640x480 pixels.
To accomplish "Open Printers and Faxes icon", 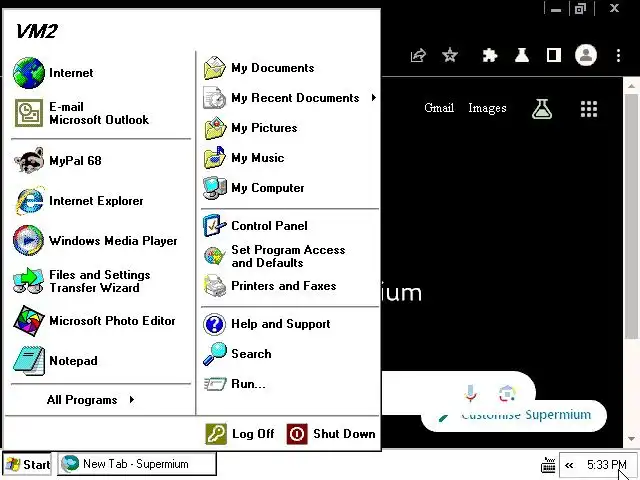I will (215, 286).
